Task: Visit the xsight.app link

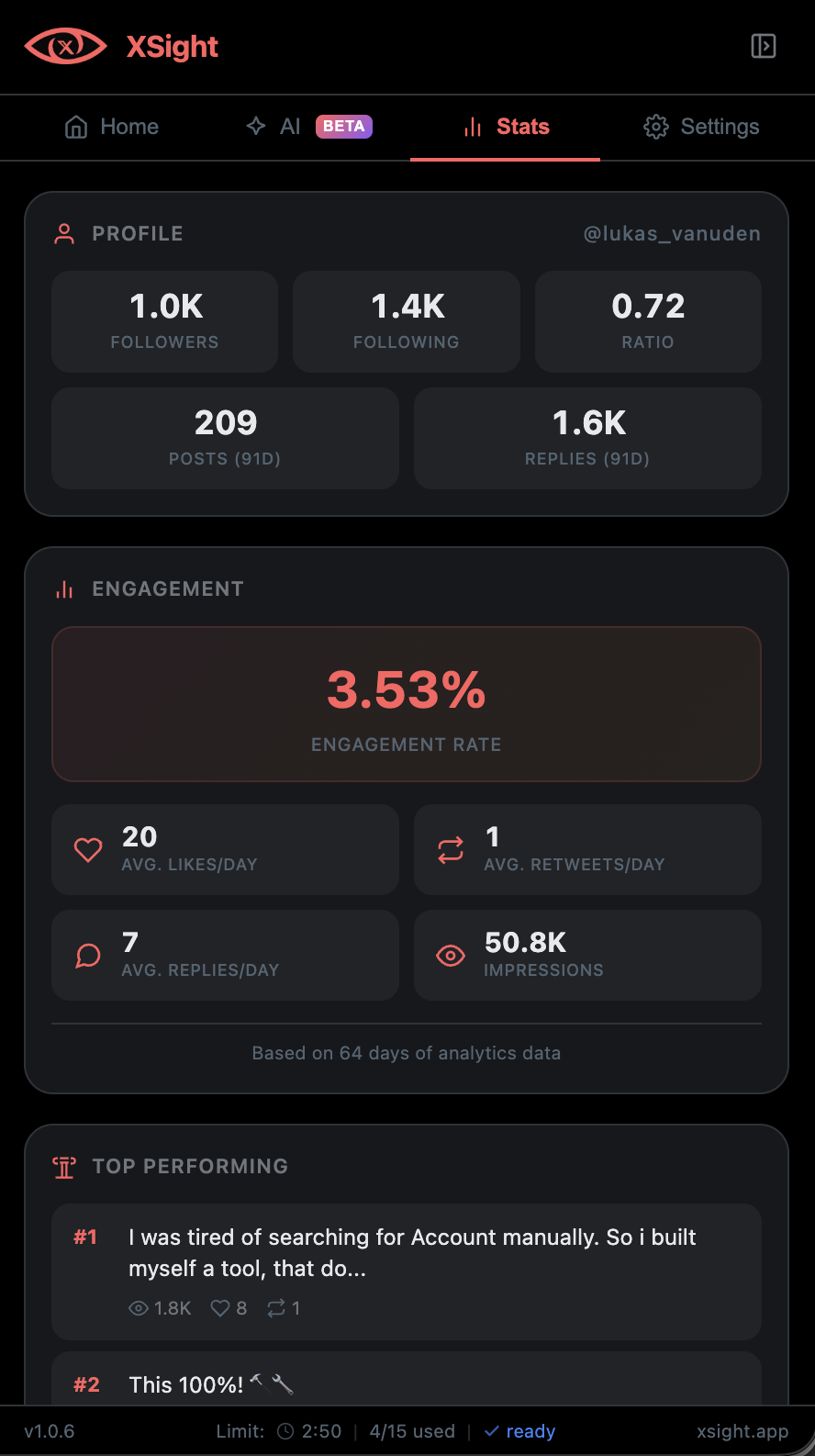Action: (x=742, y=1431)
